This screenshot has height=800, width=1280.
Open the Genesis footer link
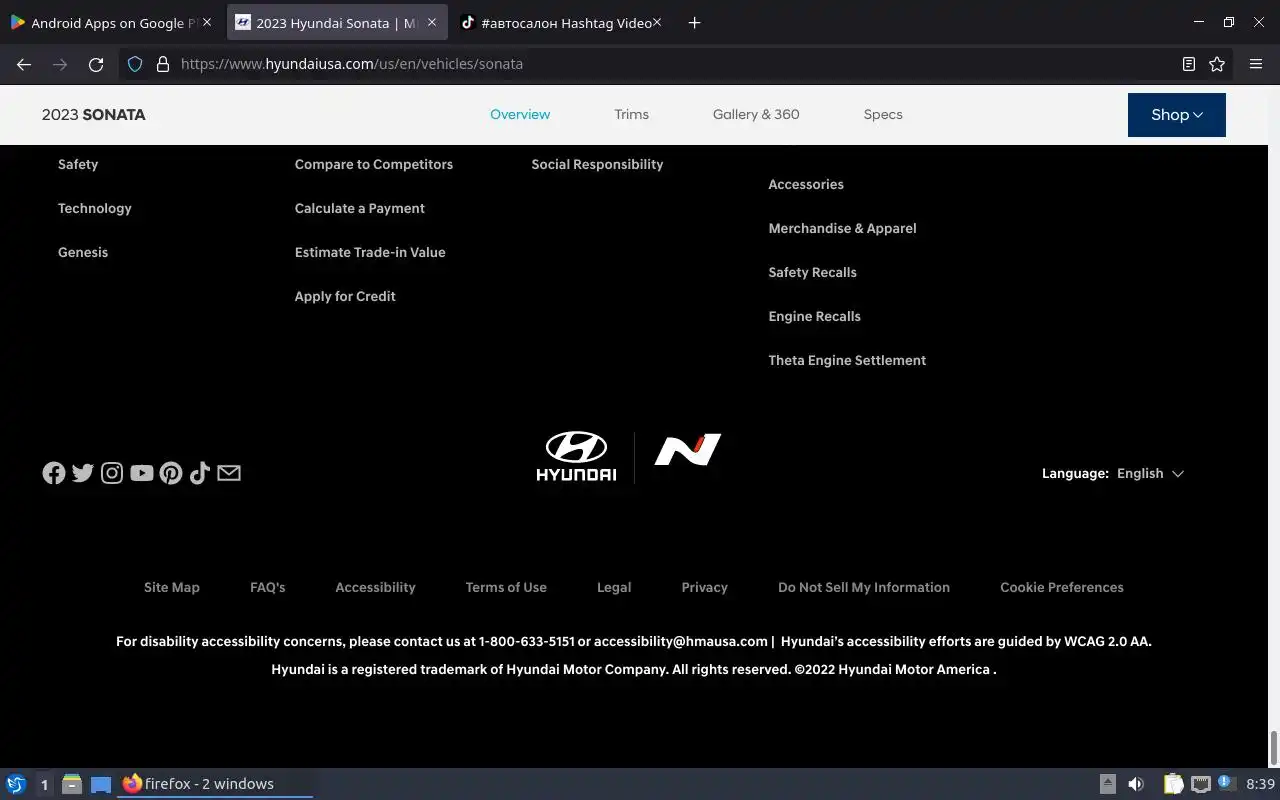tap(83, 253)
